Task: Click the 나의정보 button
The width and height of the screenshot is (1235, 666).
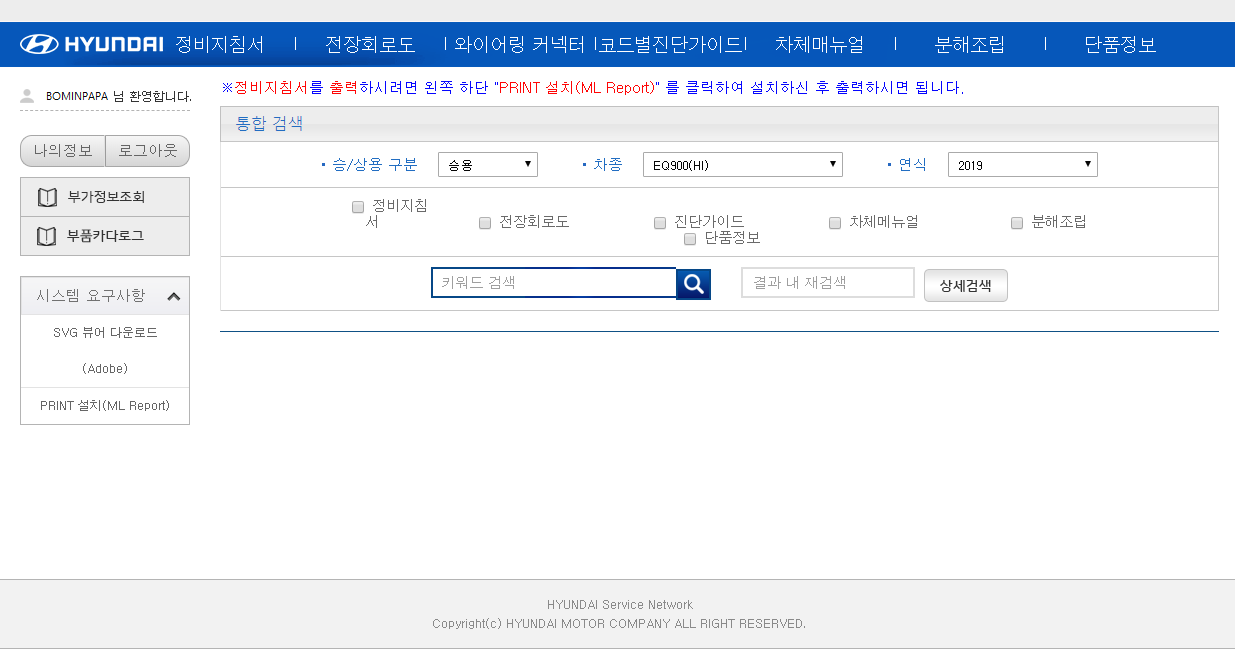Action: [63, 151]
